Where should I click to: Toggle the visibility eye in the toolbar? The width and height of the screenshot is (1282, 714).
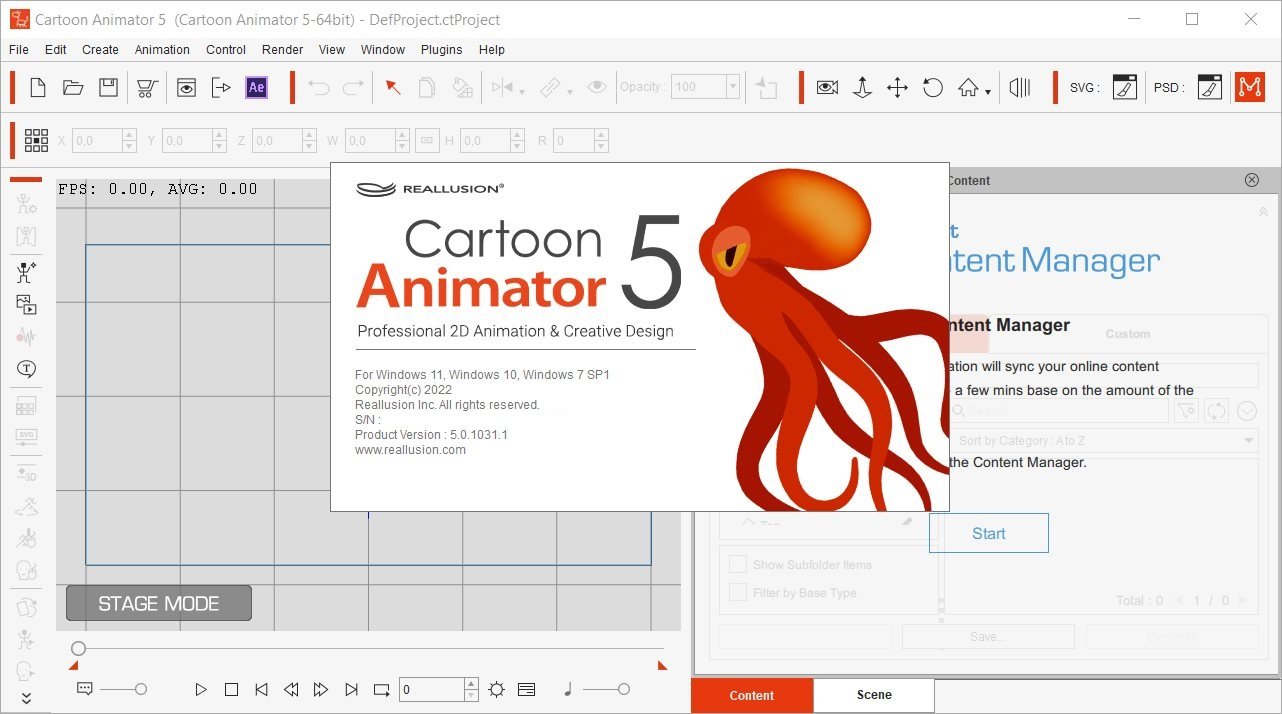point(597,87)
